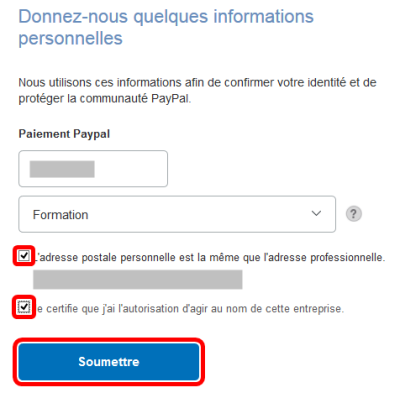This screenshot has width=400, height=398.
Task: Click the chevron arrow in Formation dropdown
Action: (316, 213)
